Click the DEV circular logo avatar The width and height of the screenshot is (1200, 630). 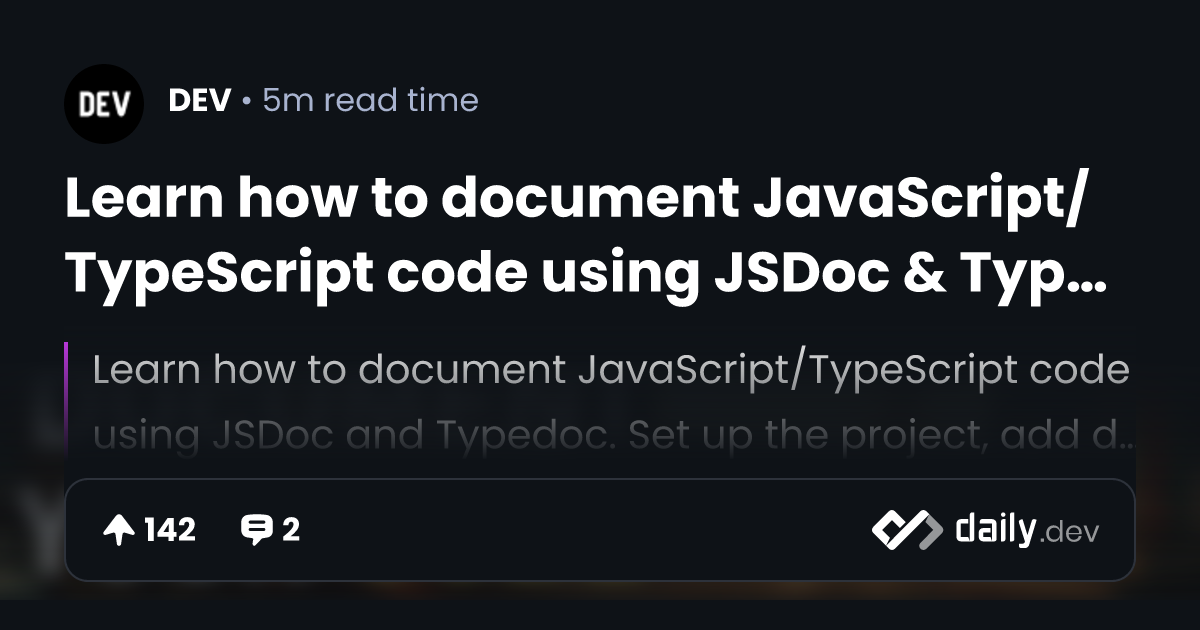coord(104,104)
